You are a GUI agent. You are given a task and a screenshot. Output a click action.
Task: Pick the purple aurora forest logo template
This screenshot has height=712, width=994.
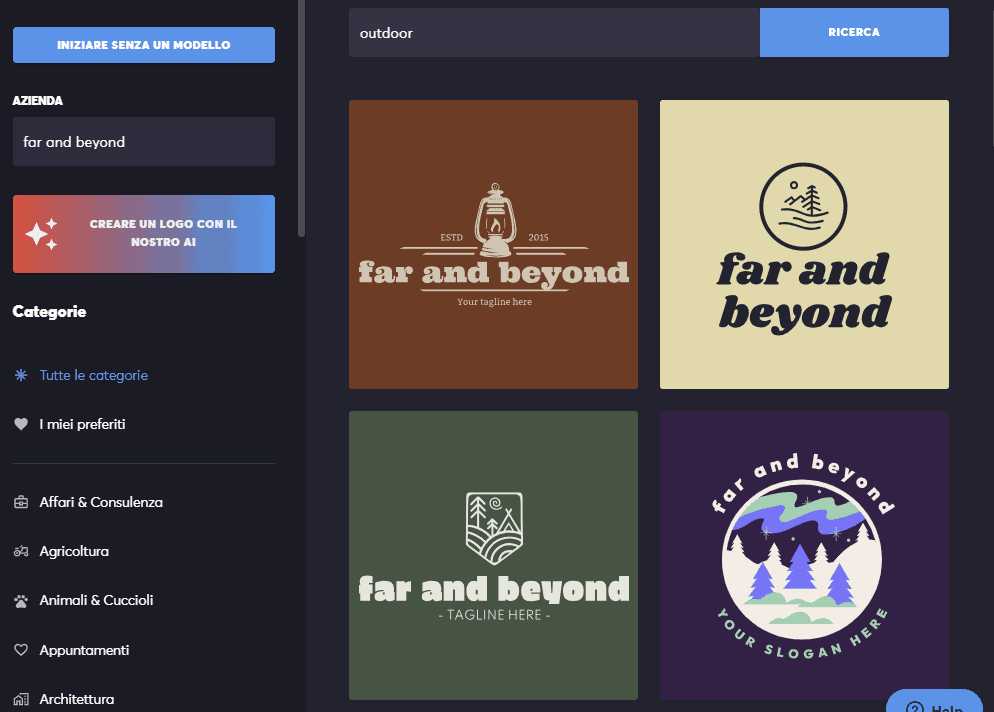(x=804, y=555)
